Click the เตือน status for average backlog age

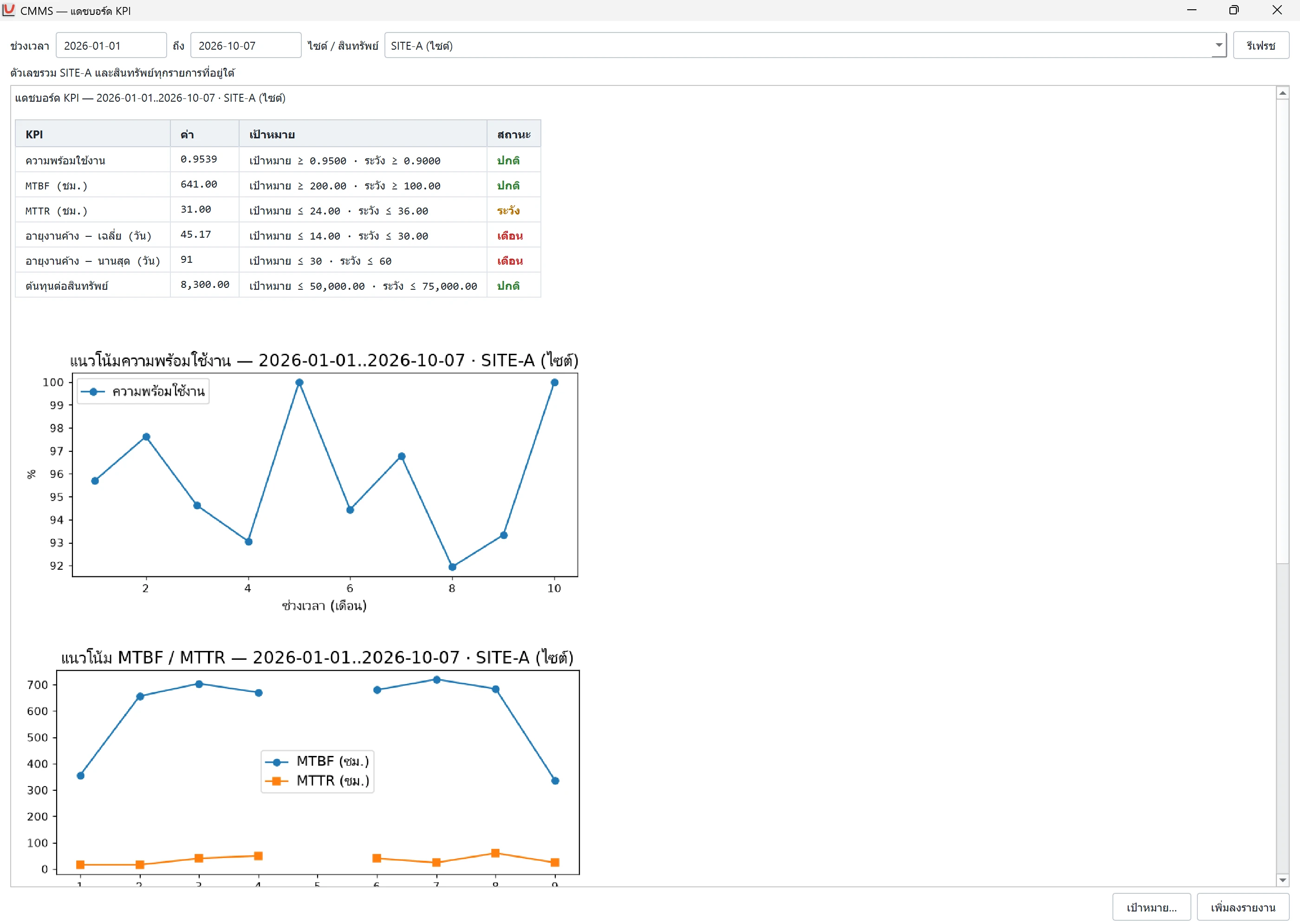(x=510, y=235)
